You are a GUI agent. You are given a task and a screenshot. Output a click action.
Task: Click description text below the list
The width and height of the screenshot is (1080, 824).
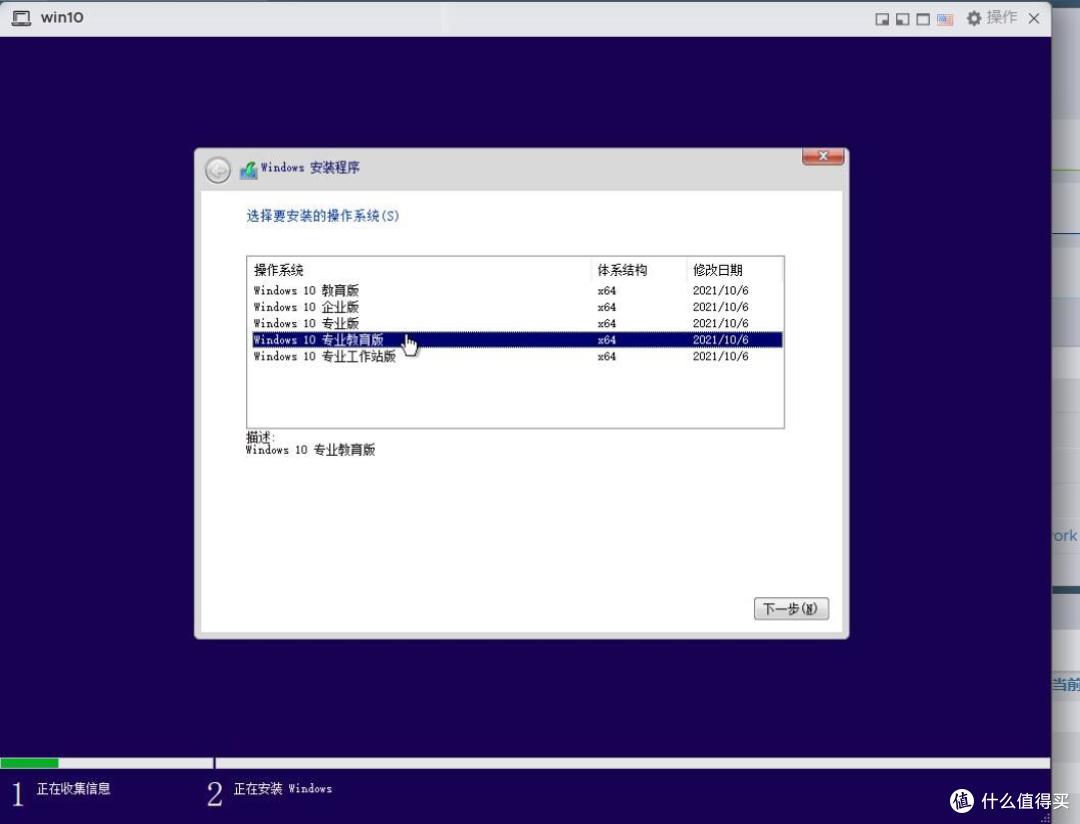click(x=310, y=450)
